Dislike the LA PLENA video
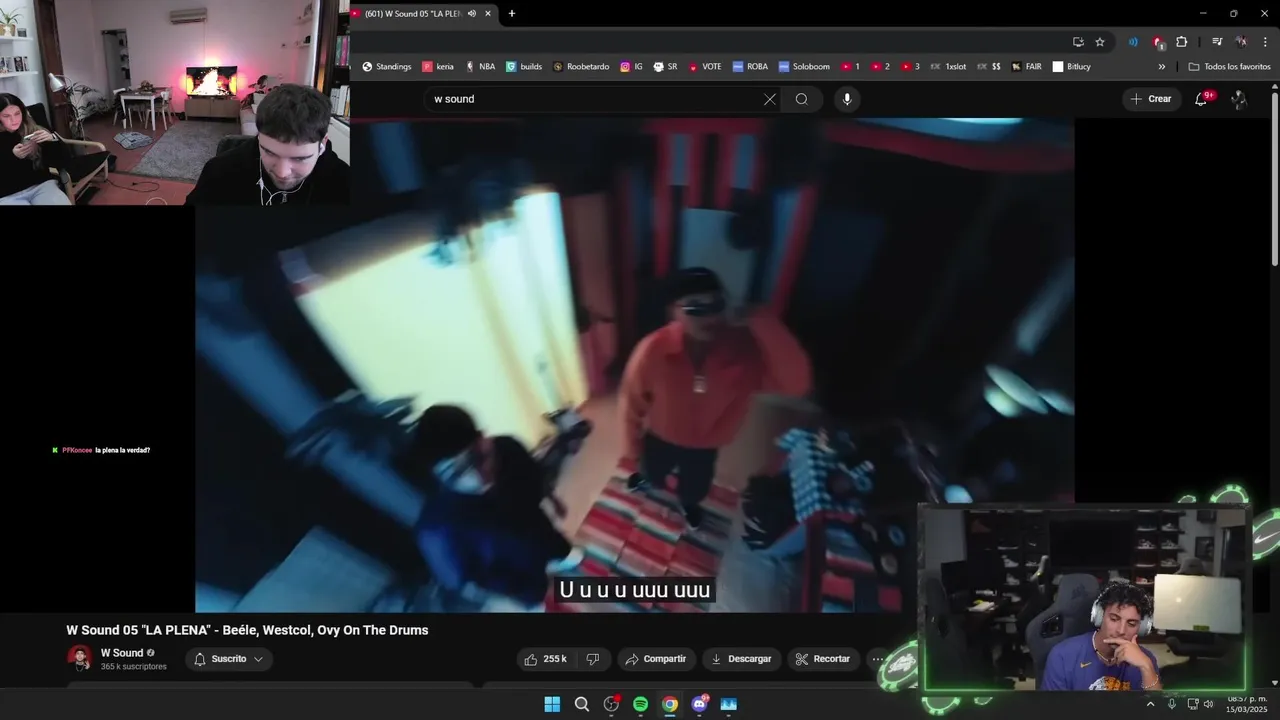Viewport: 1280px width, 720px height. (592, 659)
